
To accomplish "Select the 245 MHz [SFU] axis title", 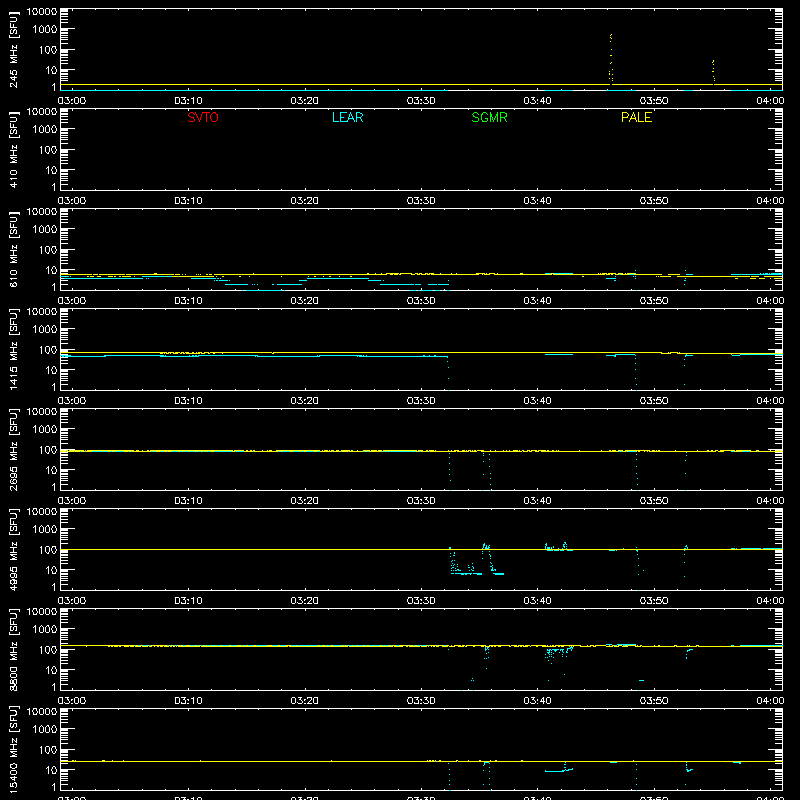I will (13, 50).
